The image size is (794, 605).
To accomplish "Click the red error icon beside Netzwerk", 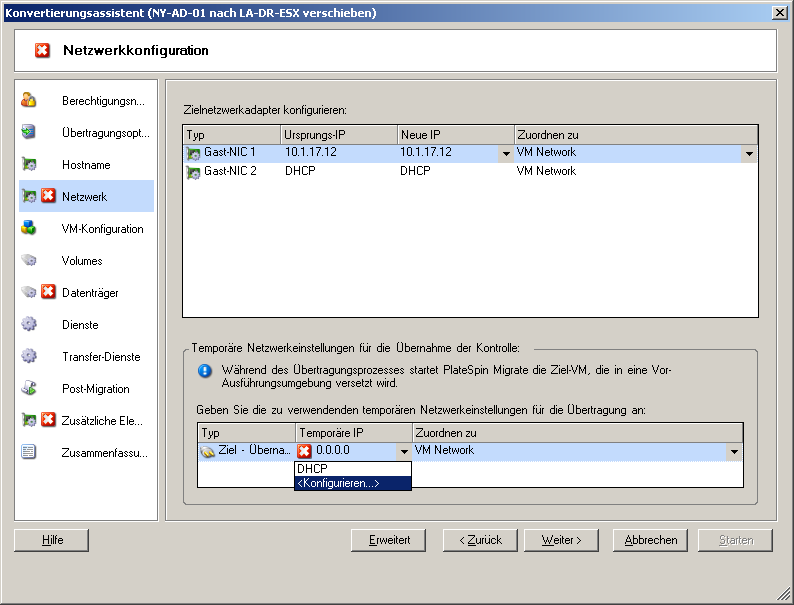I will (x=48, y=195).
